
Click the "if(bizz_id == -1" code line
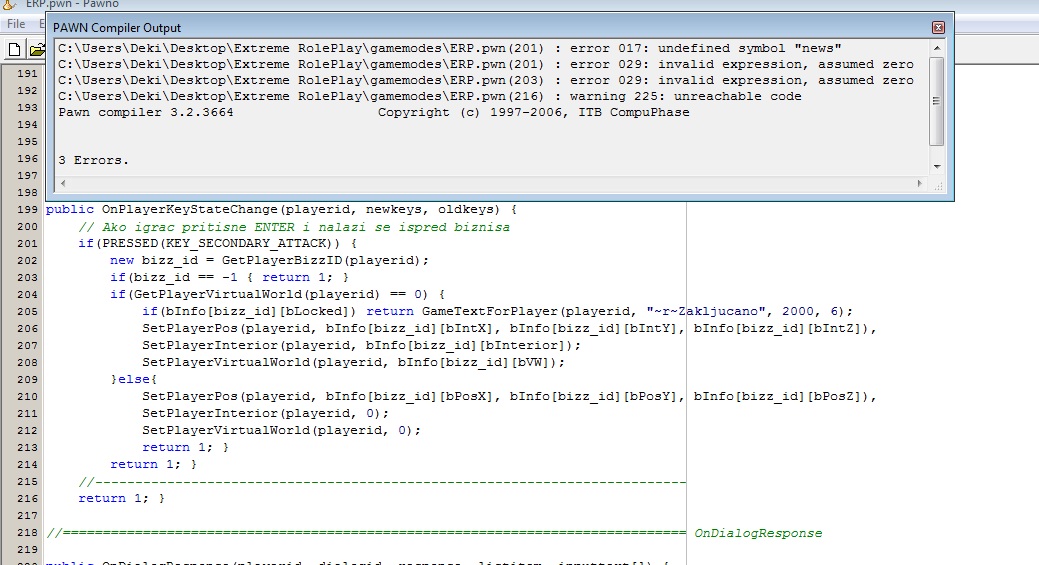click(229, 278)
